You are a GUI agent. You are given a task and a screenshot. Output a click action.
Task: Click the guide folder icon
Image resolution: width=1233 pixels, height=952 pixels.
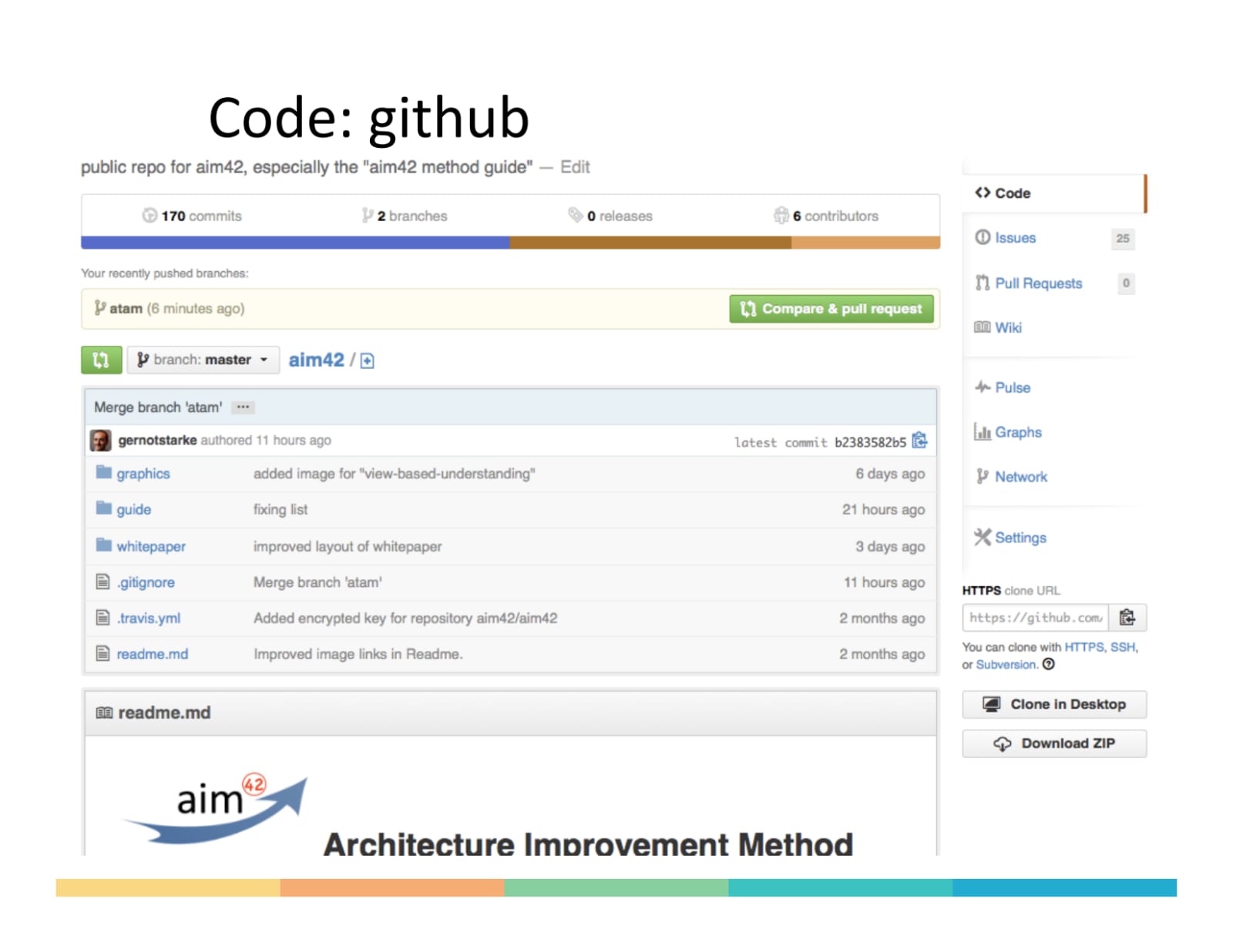tap(104, 508)
